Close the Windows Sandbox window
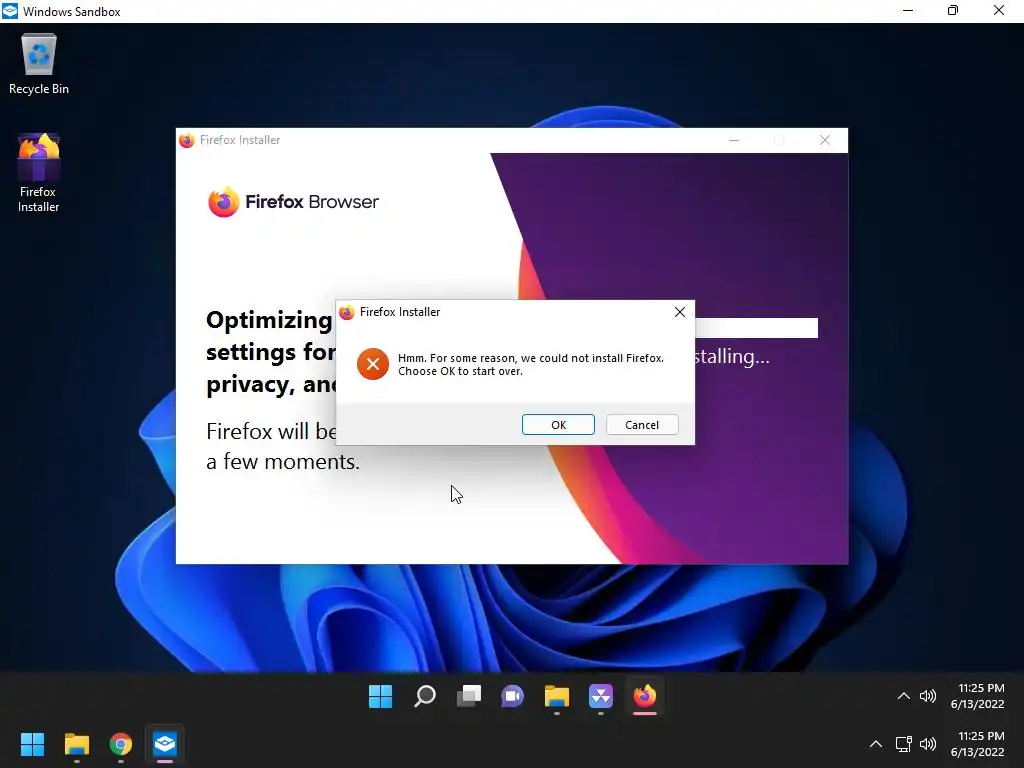This screenshot has width=1024, height=768. tap(999, 10)
